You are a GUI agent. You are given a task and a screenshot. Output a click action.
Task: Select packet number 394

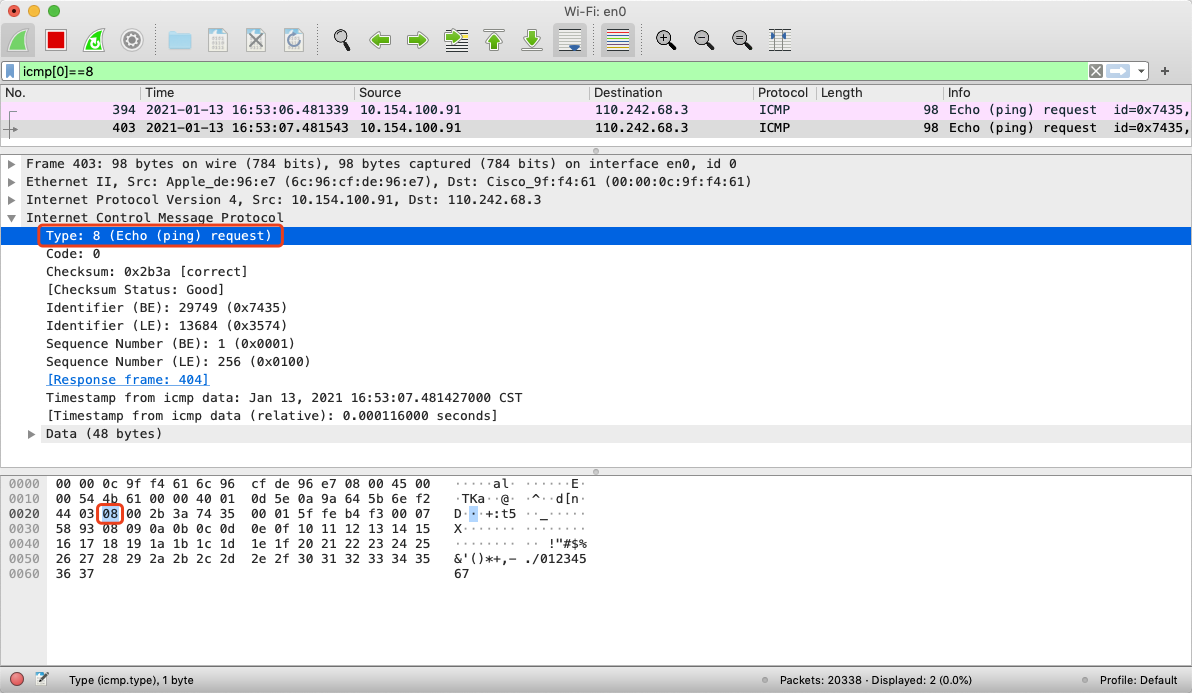click(x=596, y=109)
